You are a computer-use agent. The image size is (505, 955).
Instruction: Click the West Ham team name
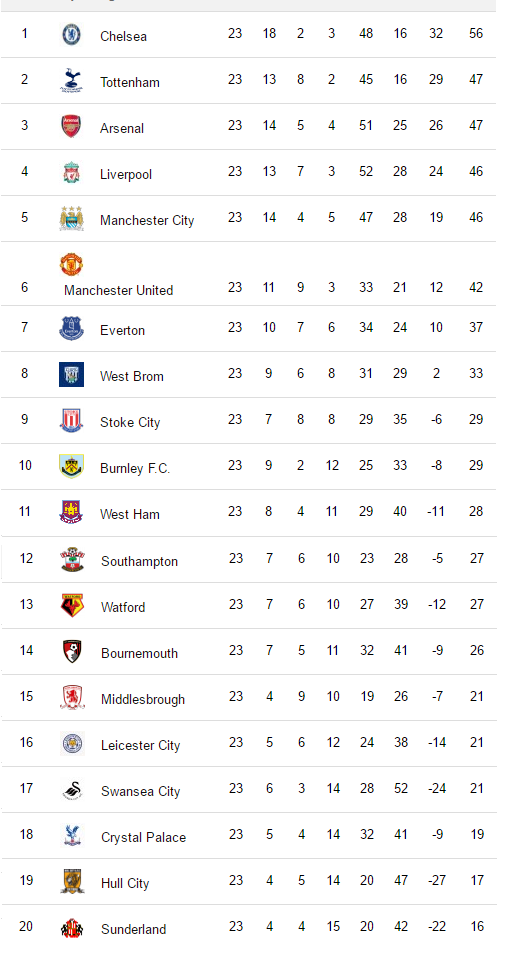coord(130,514)
